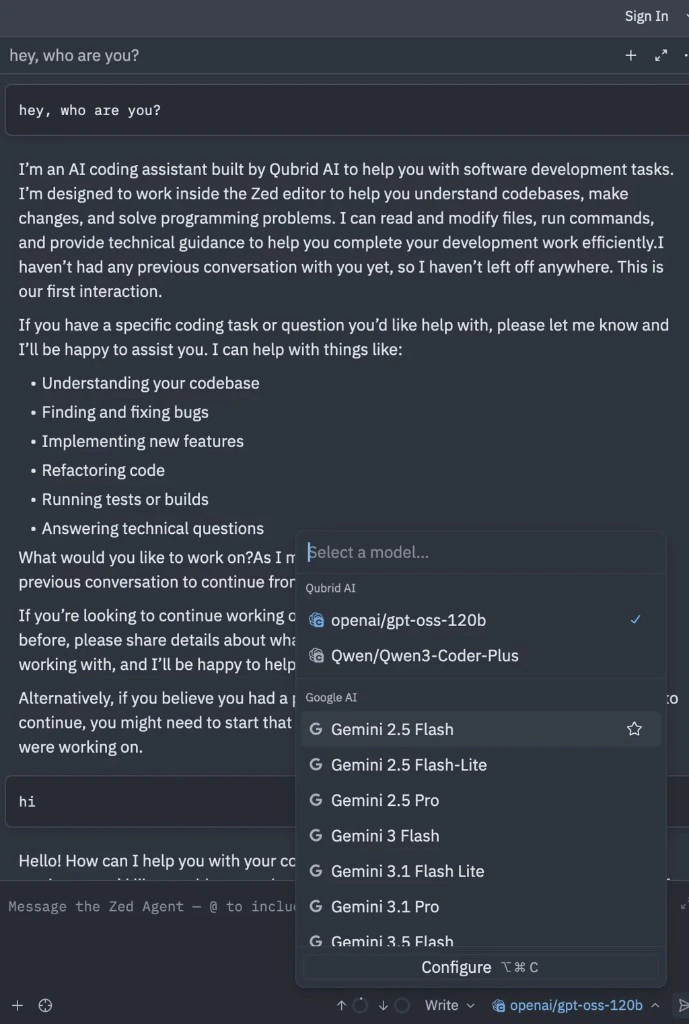Image resolution: width=689 pixels, height=1024 pixels.
Task: Select the checked openai/gpt-oss-120b model
Action: tap(481, 620)
